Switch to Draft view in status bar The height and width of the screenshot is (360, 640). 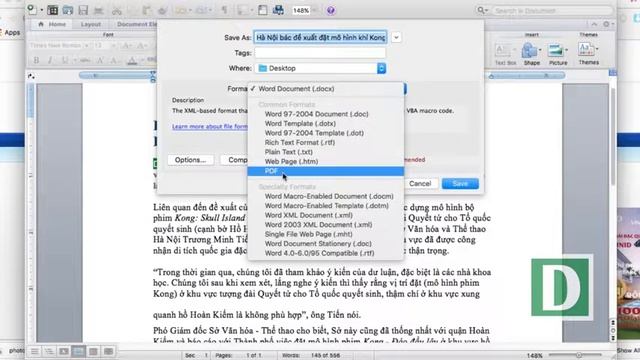coord(35,351)
